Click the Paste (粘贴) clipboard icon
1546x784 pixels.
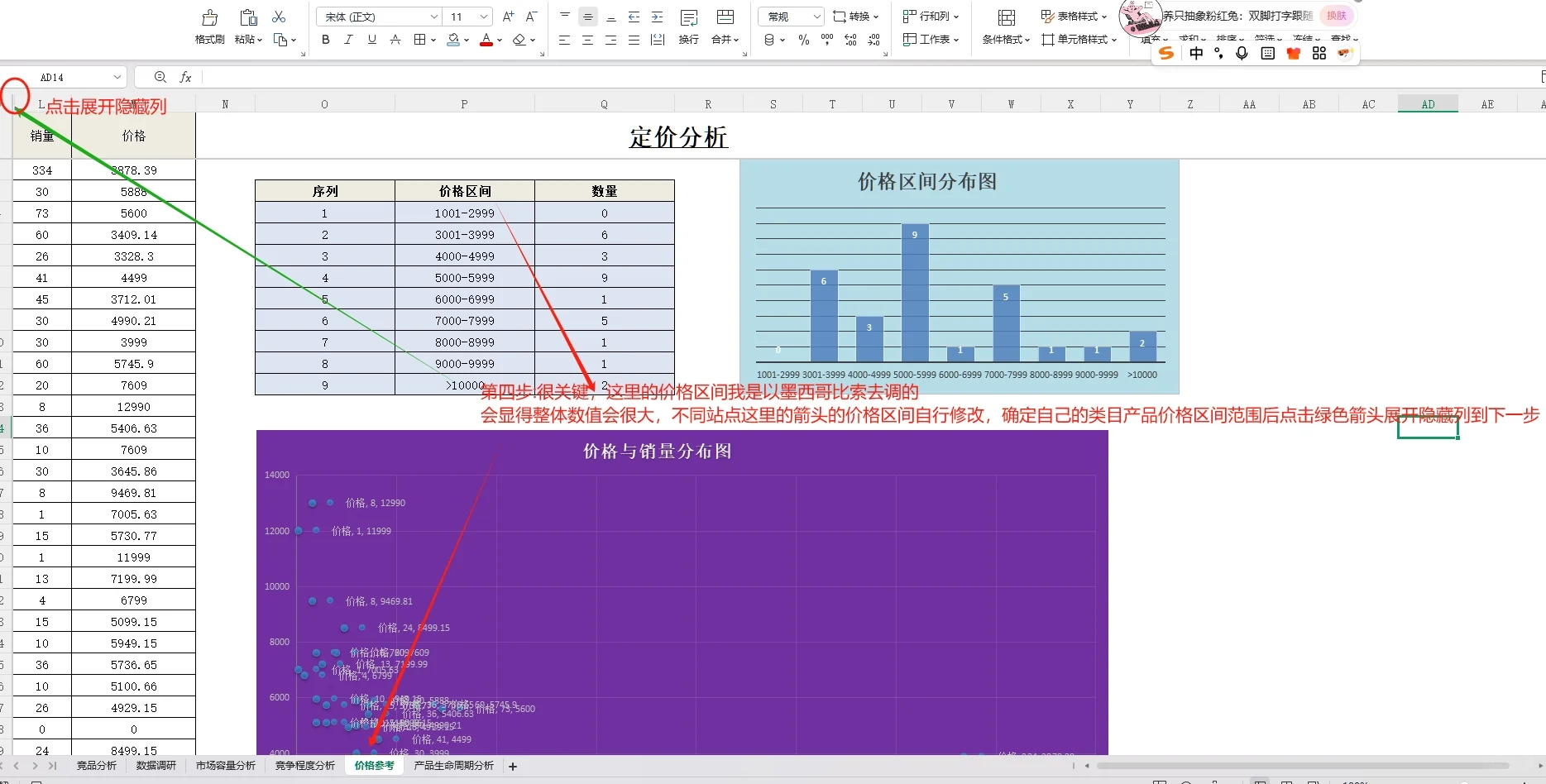click(247, 17)
